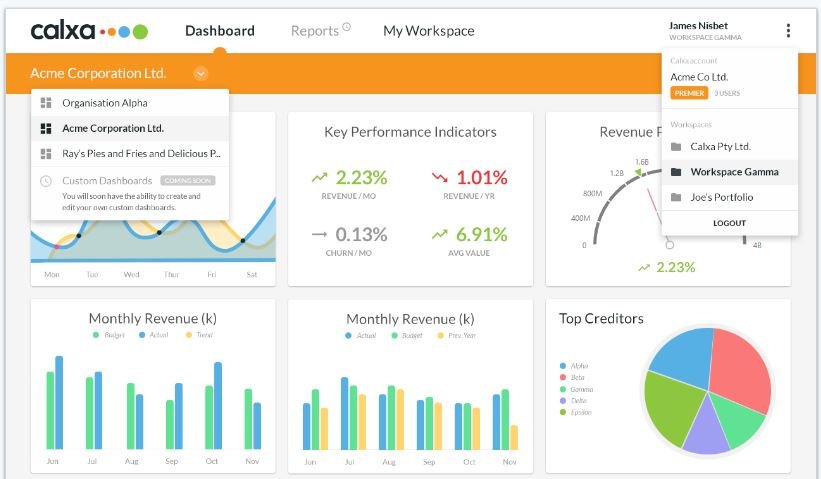Click the Sat data point on line chart
This screenshot has height=479, width=821.
[243, 241]
